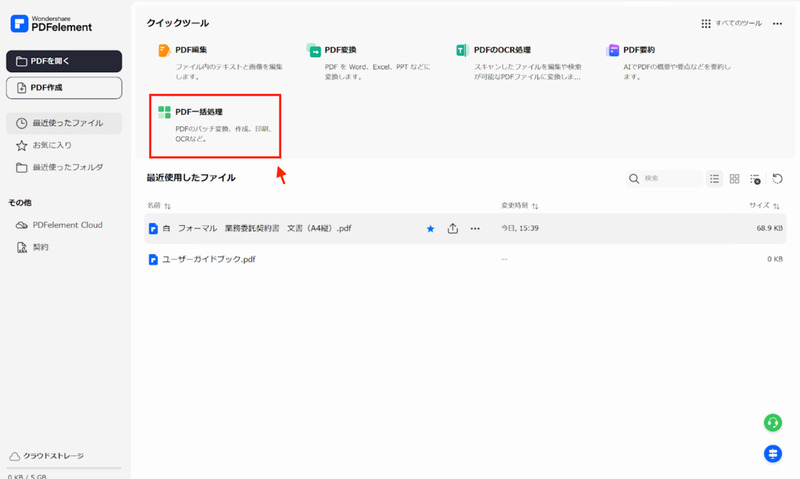The height and width of the screenshot is (479, 800).
Task: Open お気に入り favorites section
Action: 64,145
